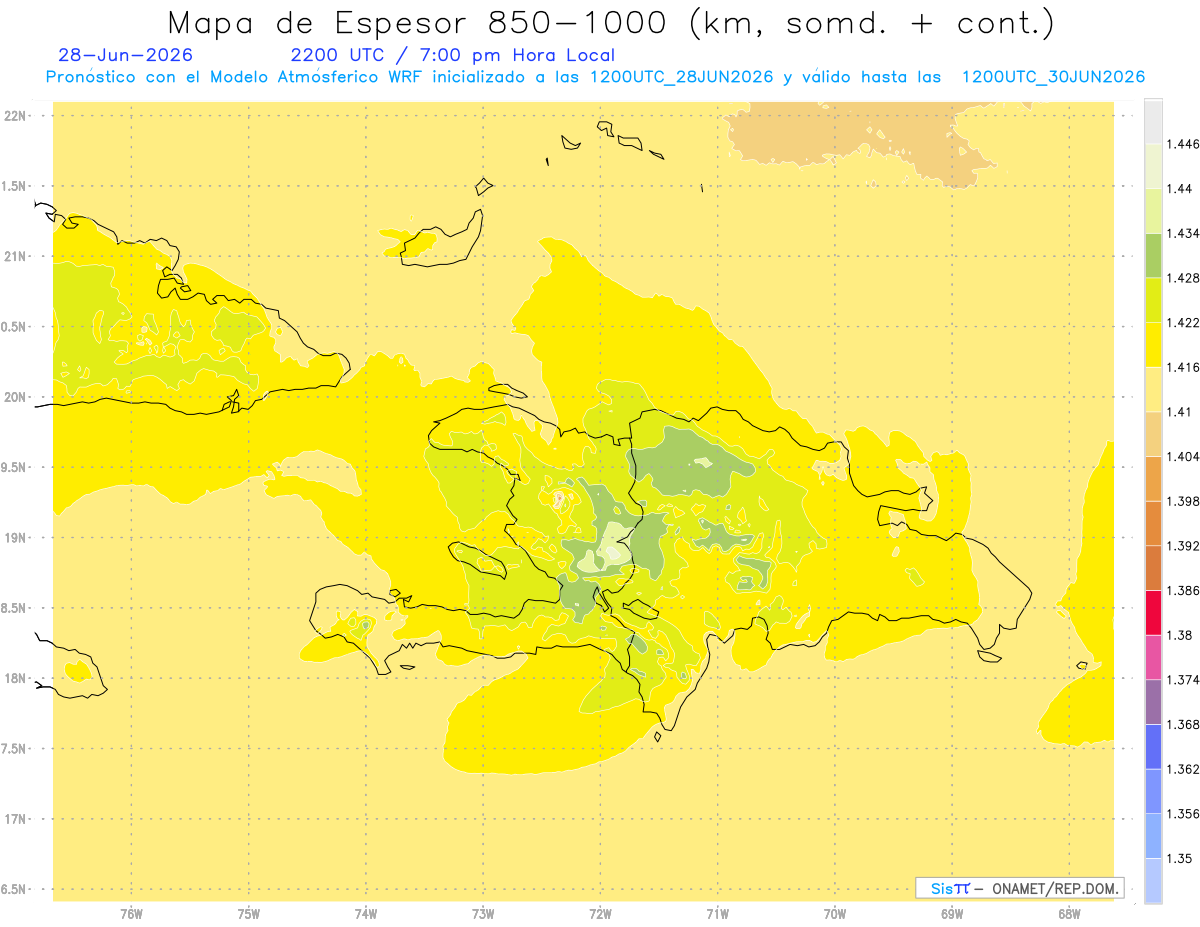Click the longitude label '72W'
Viewport: 1200px width, 927px height.
[600, 913]
